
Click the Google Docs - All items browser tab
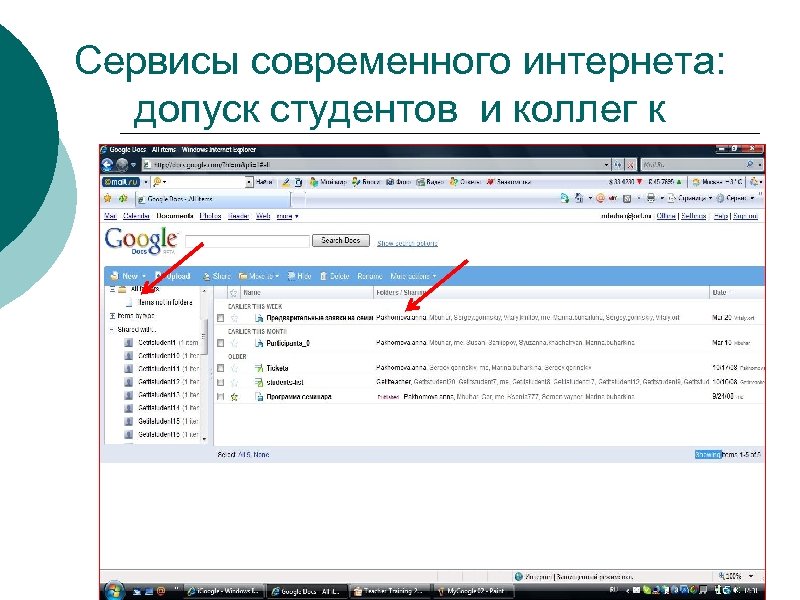(x=213, y=199)
